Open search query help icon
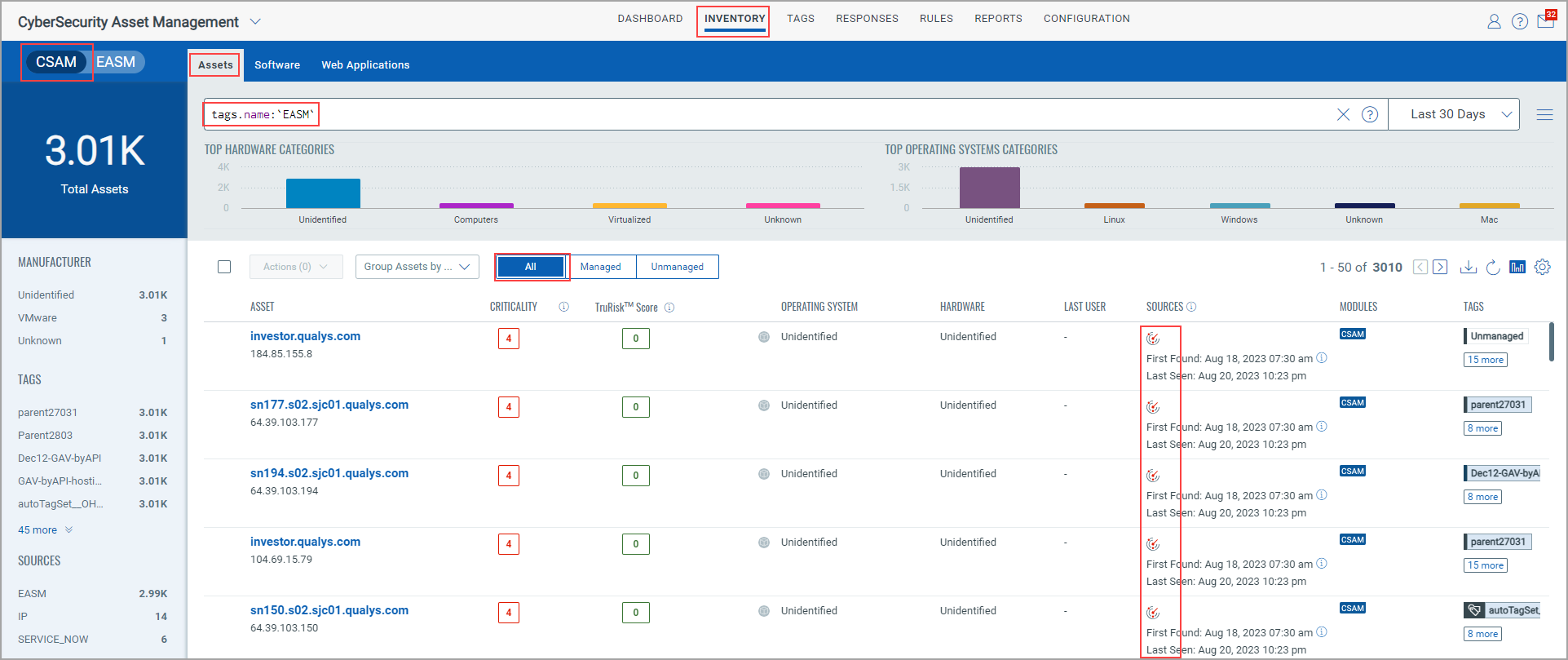This screenshot has height=660, width=1568. [x=1370, y=114]
